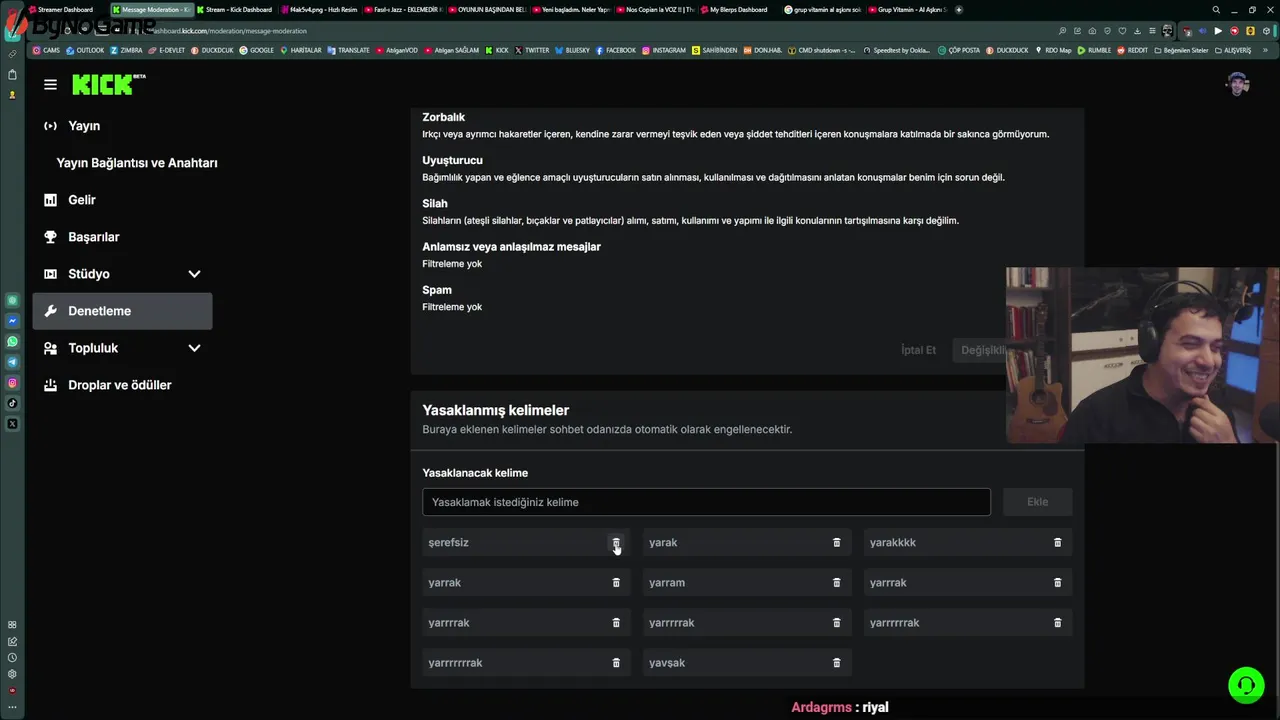1280x720 pixels.
Task: Open Telegram in the browser sidebar
Action: click(13, 362)
